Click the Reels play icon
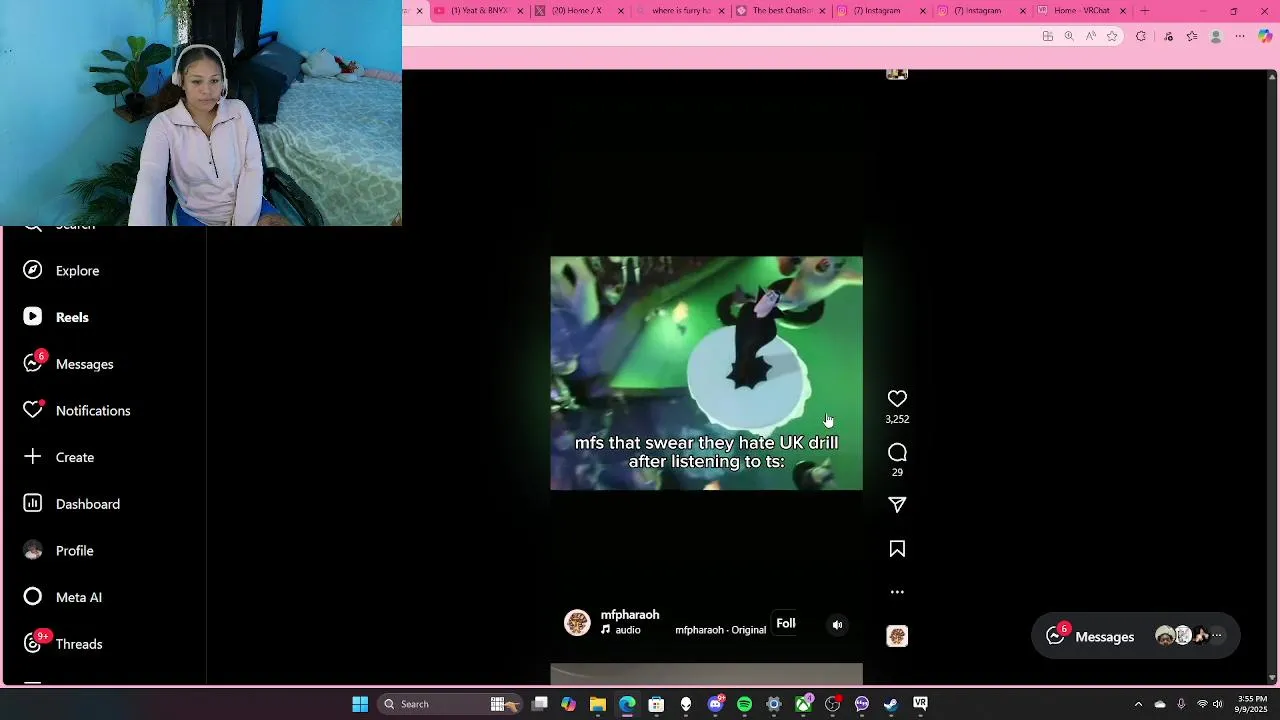The width and height of the screenshot is (1280, 720). pos(33,317)
